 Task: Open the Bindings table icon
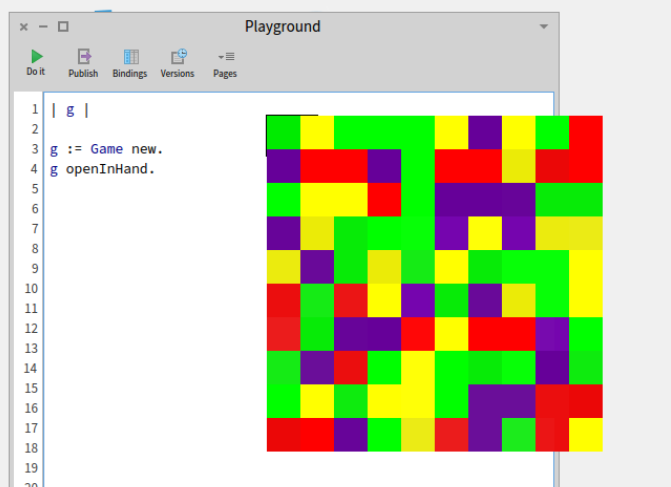131,56
